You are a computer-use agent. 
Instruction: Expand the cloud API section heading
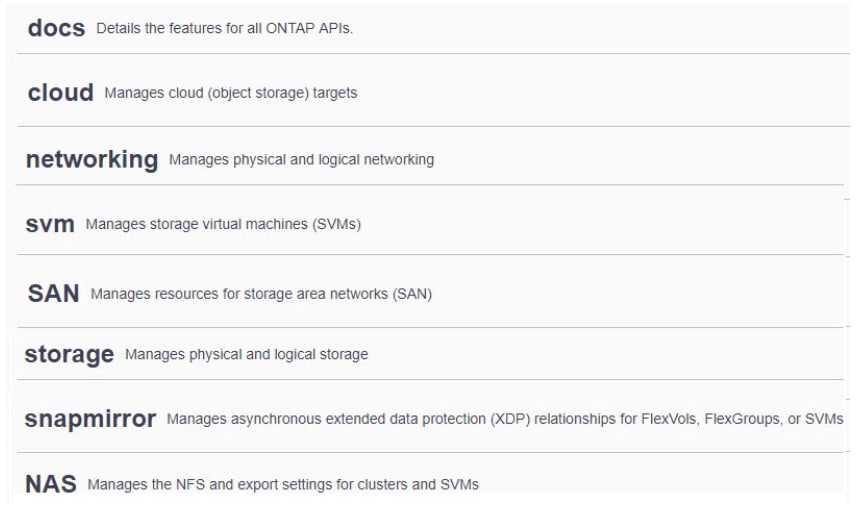pyautogui.click(x=60, y=93)
